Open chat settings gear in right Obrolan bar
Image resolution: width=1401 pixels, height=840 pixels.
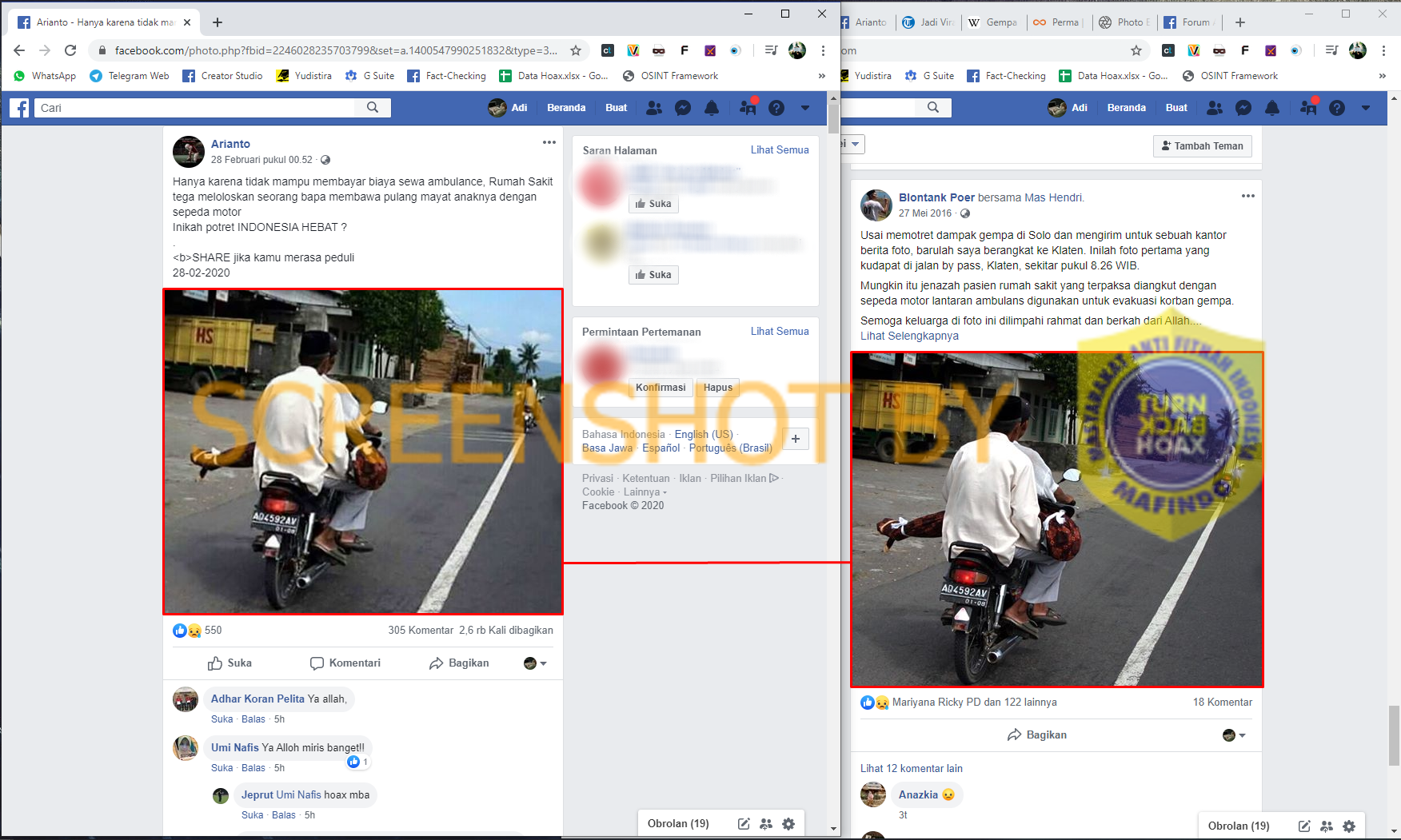[1349, 826]
